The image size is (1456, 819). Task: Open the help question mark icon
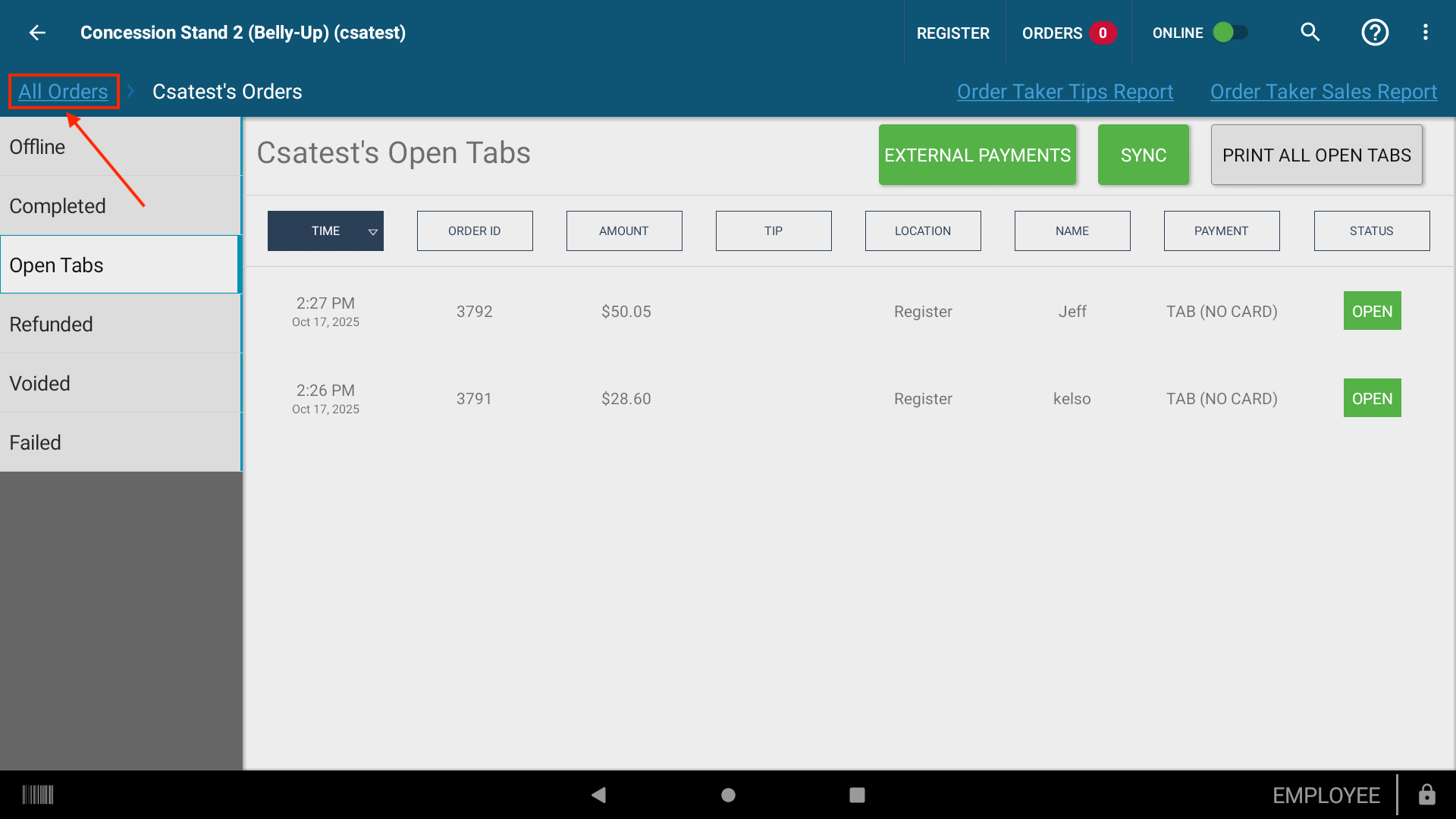click(1375, 33)
